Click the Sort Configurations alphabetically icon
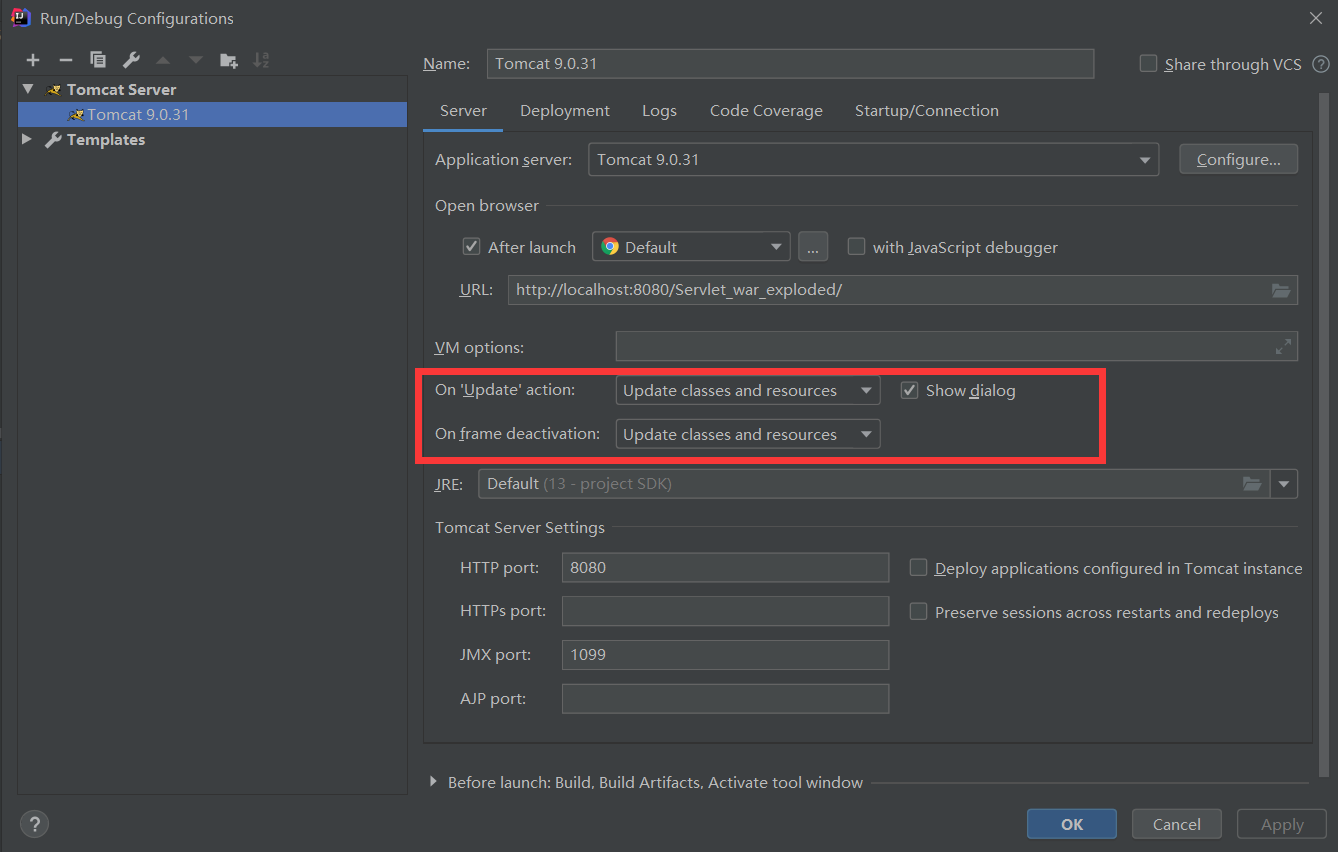The height and width of the screenshot is (852, 1338). coord(261,60)
